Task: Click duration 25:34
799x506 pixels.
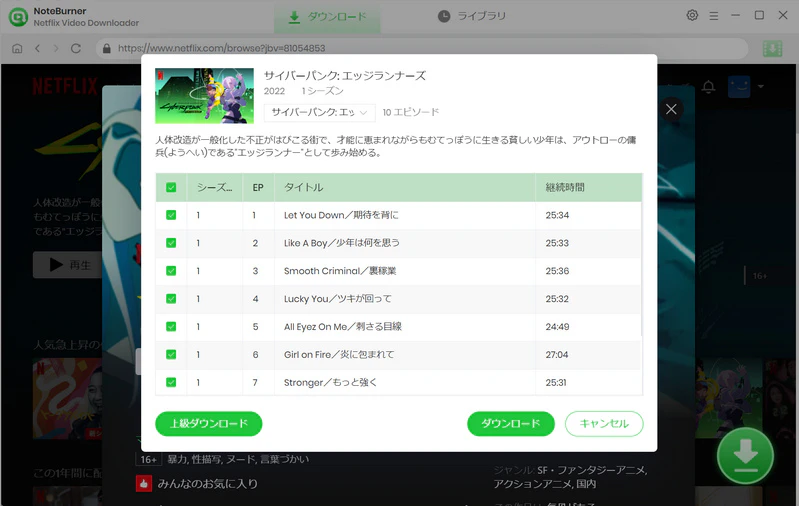Action: (557, 215)
